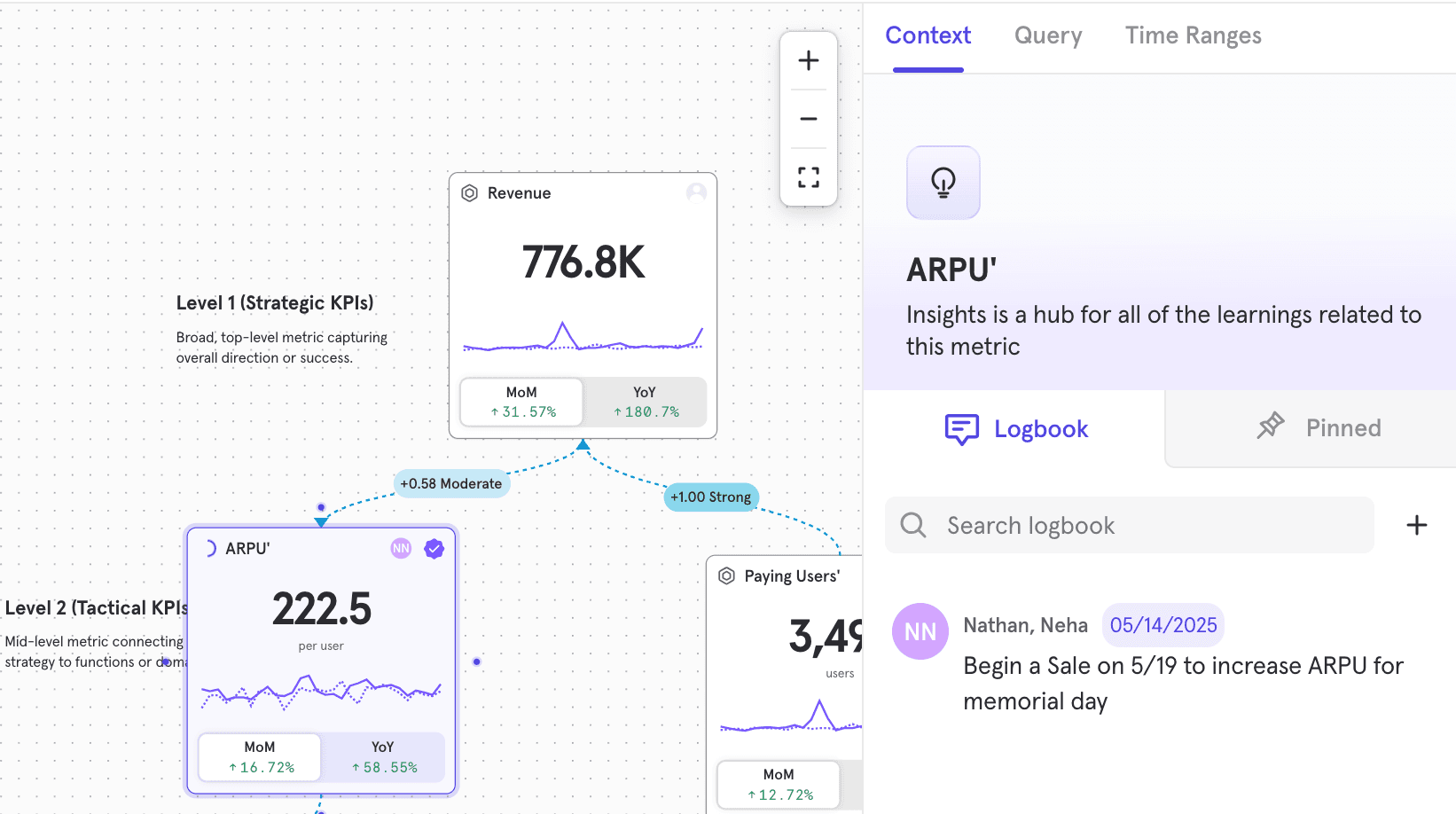Click the verified badge on ARPU' card
1456x814 pixels.
[434, 549]
